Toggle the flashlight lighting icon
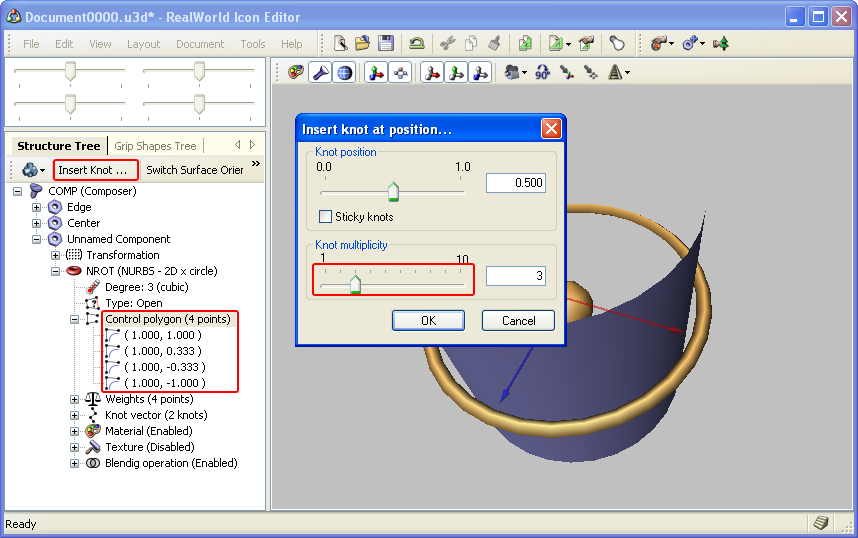 pos(320,72)
